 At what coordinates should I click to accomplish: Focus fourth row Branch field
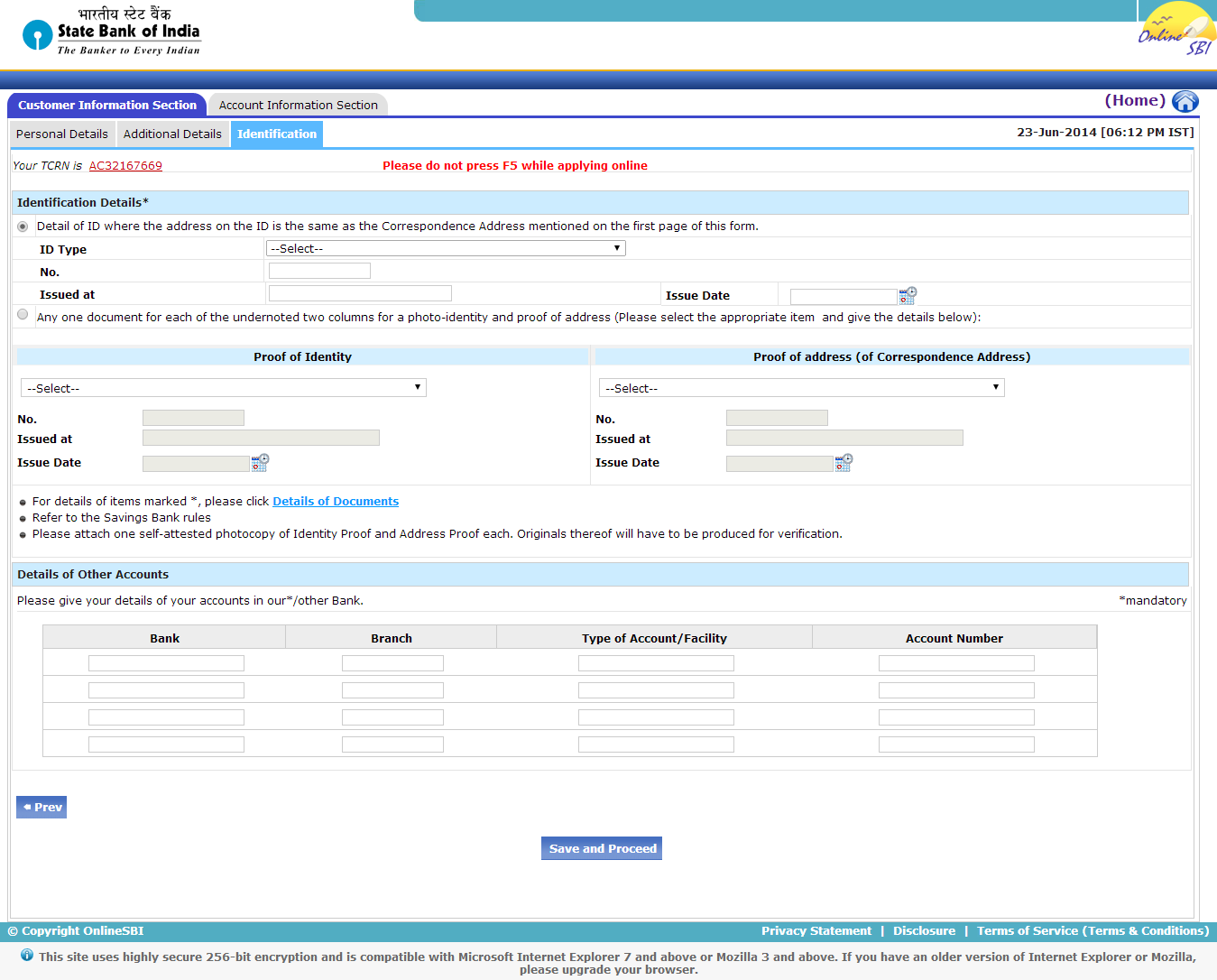click(x=392, y=744)
